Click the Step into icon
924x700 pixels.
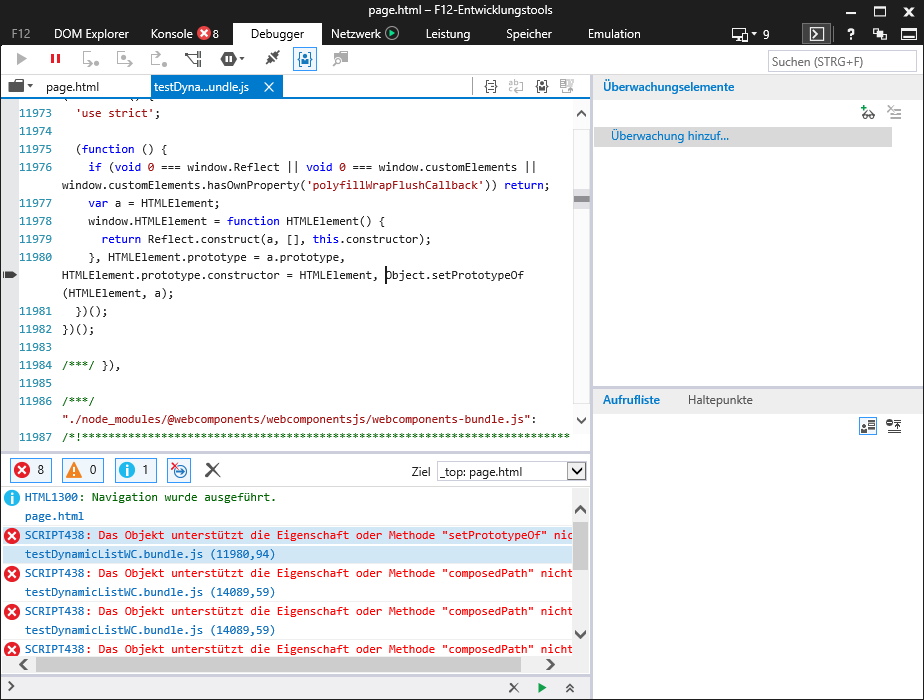tap(124, 59)
